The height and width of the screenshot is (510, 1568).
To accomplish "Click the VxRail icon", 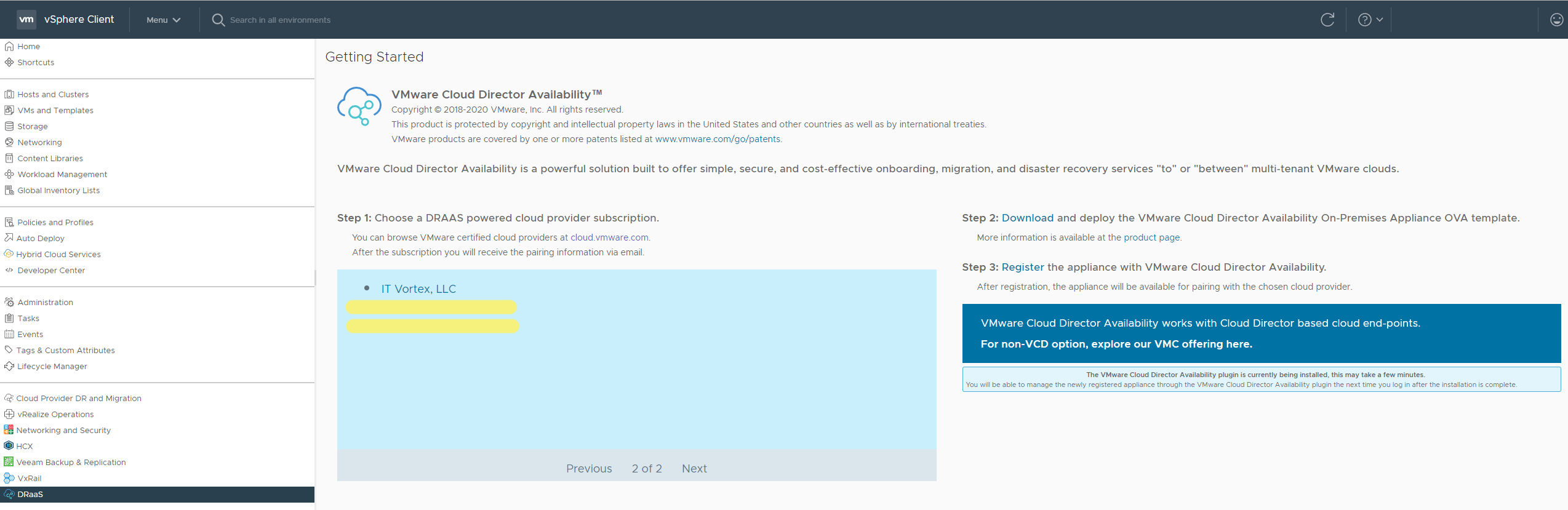I will [9, 478].
